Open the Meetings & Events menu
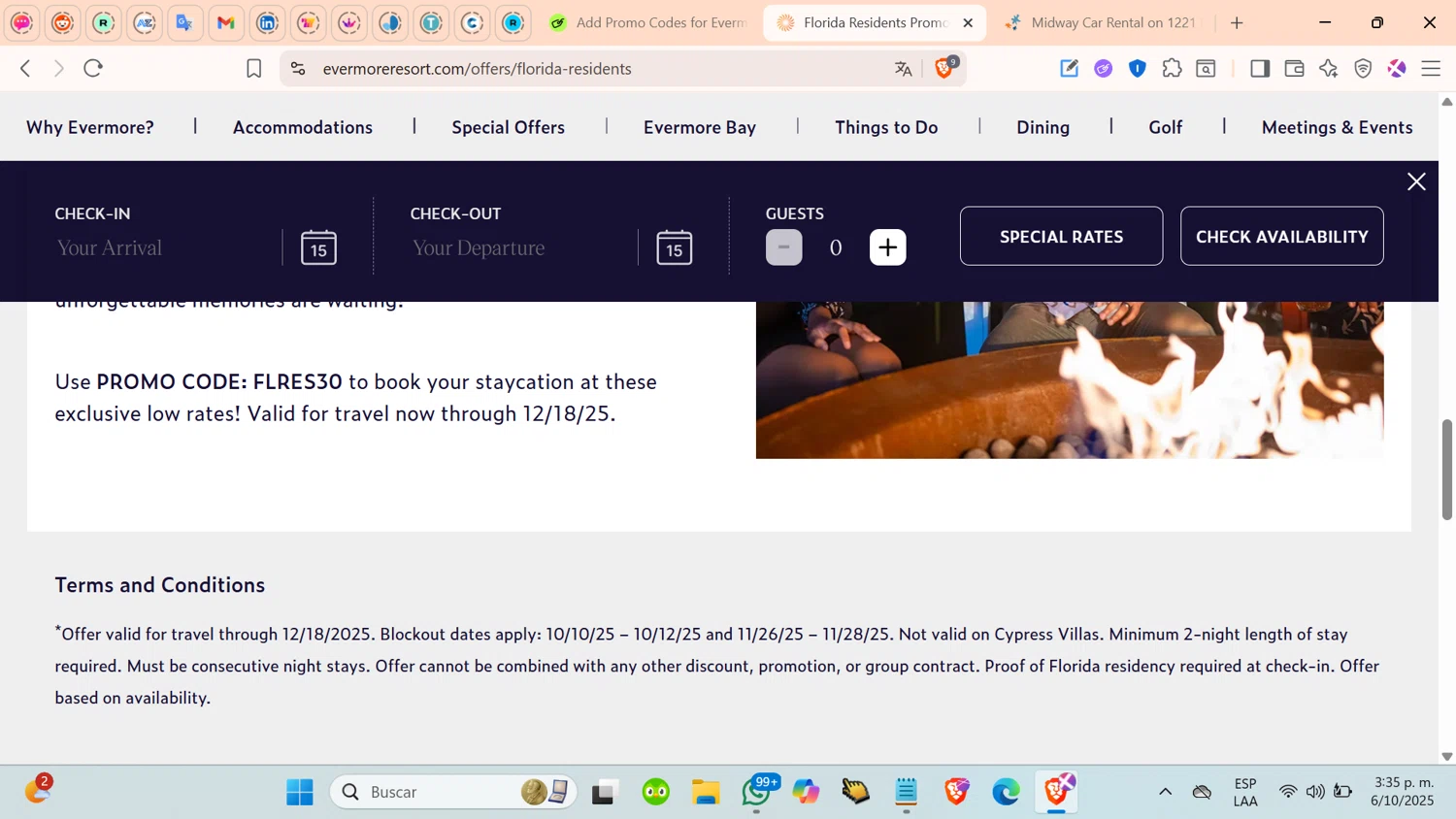Image resolution: width=1456 pixels, height=819 pixels. 1337,127
